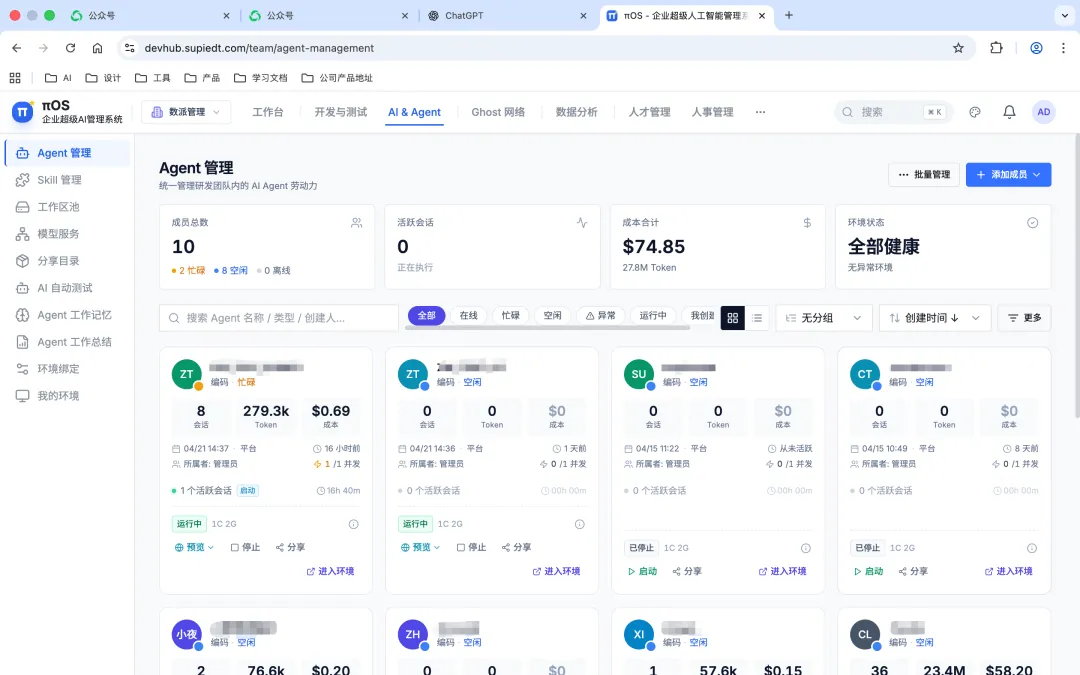Select the 异常 filter chip

601,315
